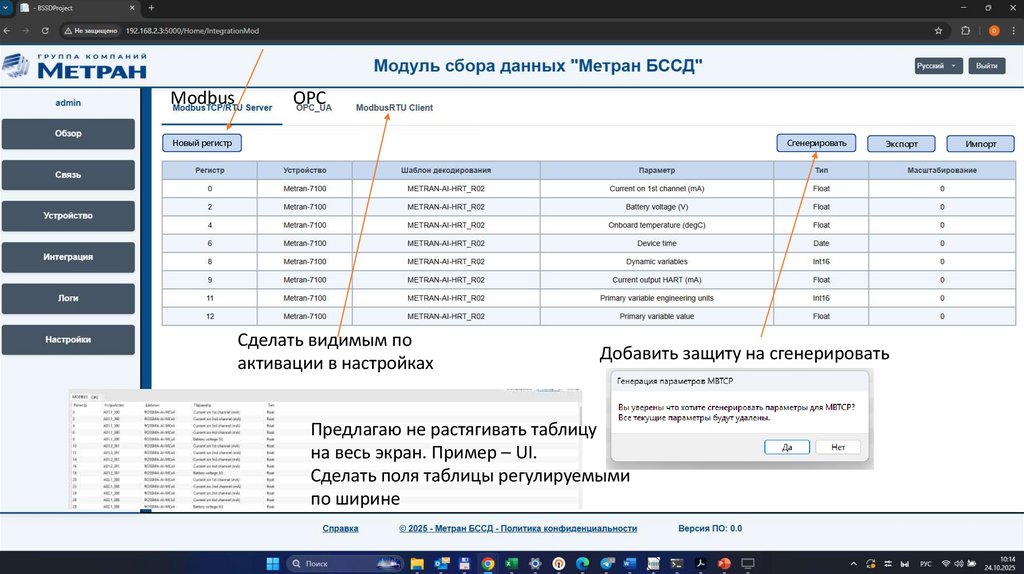Open the Chrome three-dot menu
Screen dimensions: 1024x574
1014,31
